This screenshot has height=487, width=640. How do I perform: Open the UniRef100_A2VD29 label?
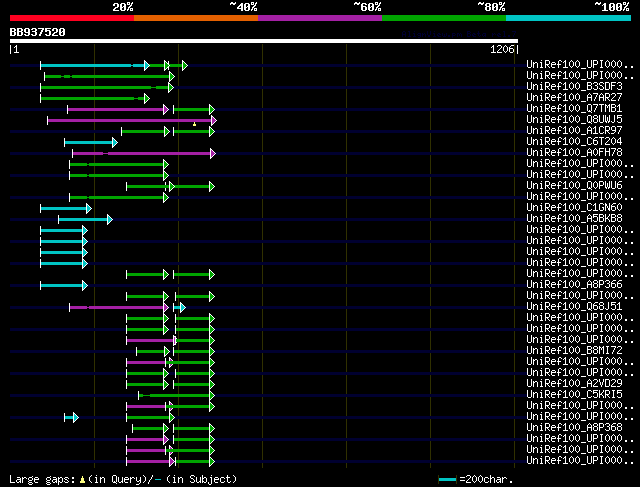[x=574, y=384]
